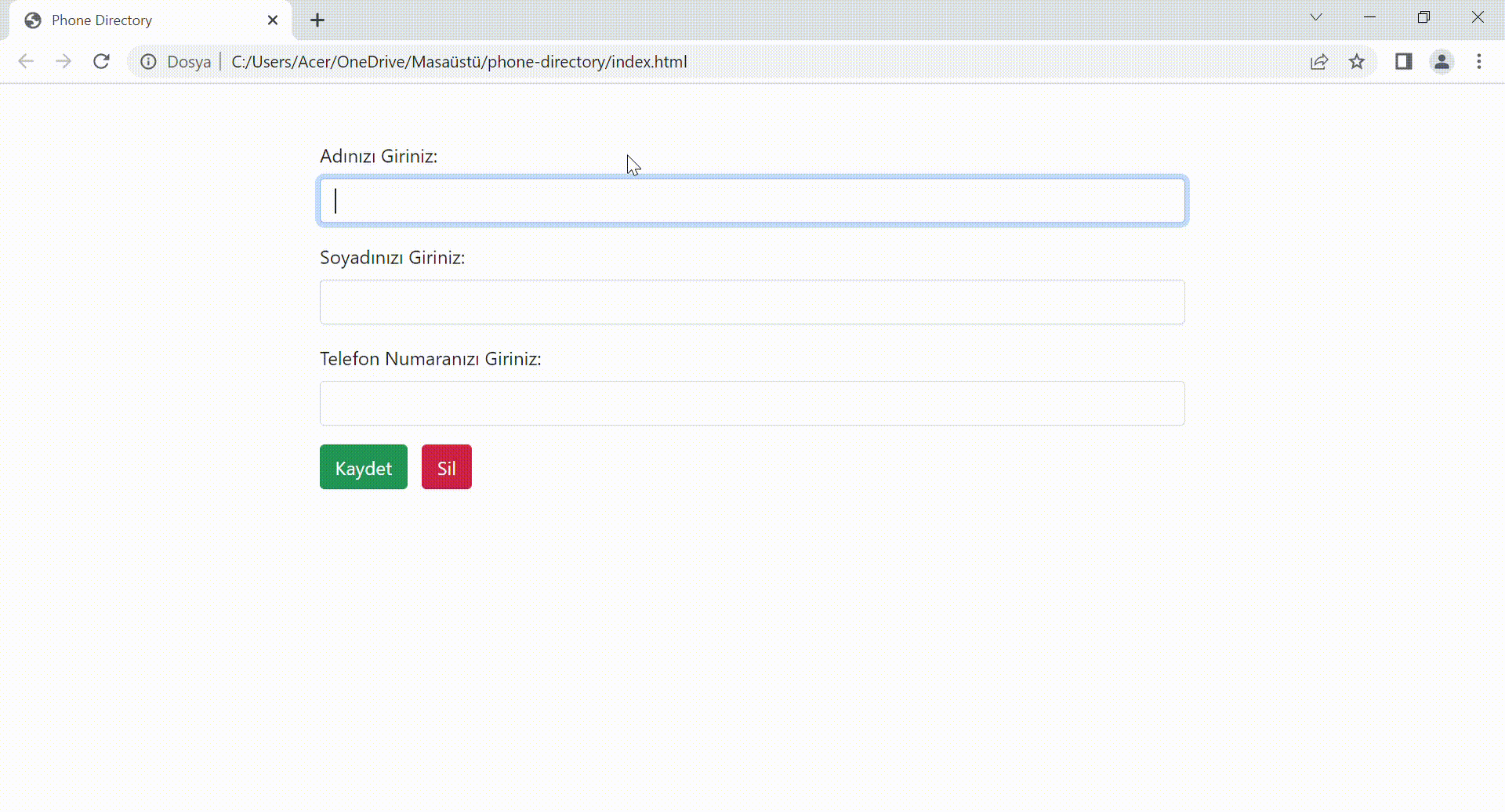Click the forward navigation arrow icon

tap(63, 61)
